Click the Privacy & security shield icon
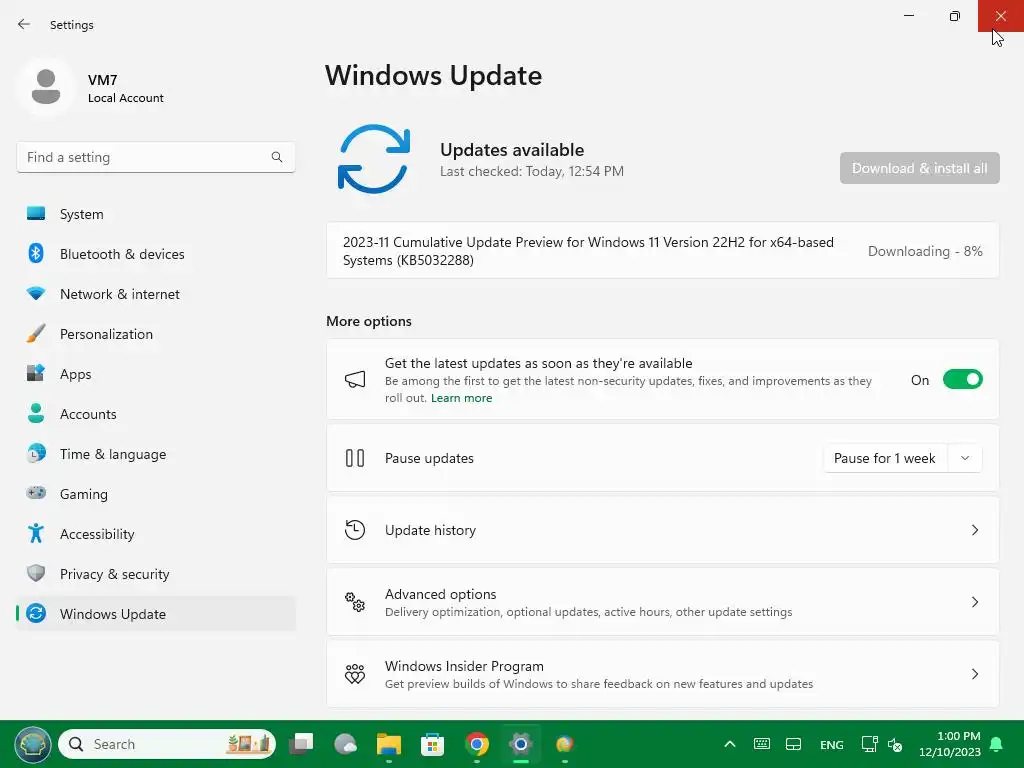Viewport: 1024px width, 768px height. coord(36,573)
